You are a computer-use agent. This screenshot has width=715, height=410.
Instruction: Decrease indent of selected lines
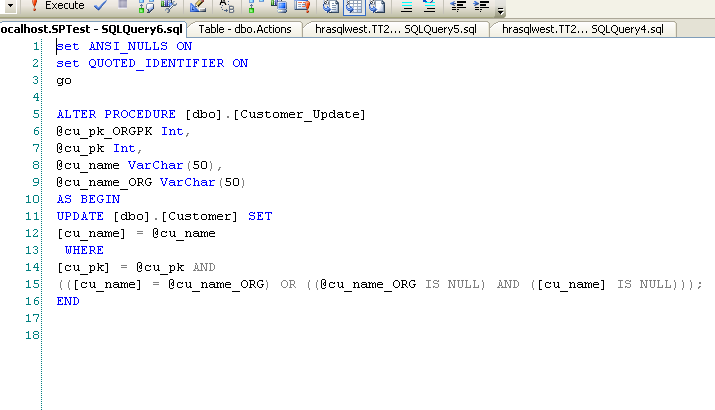coord(458,7)
